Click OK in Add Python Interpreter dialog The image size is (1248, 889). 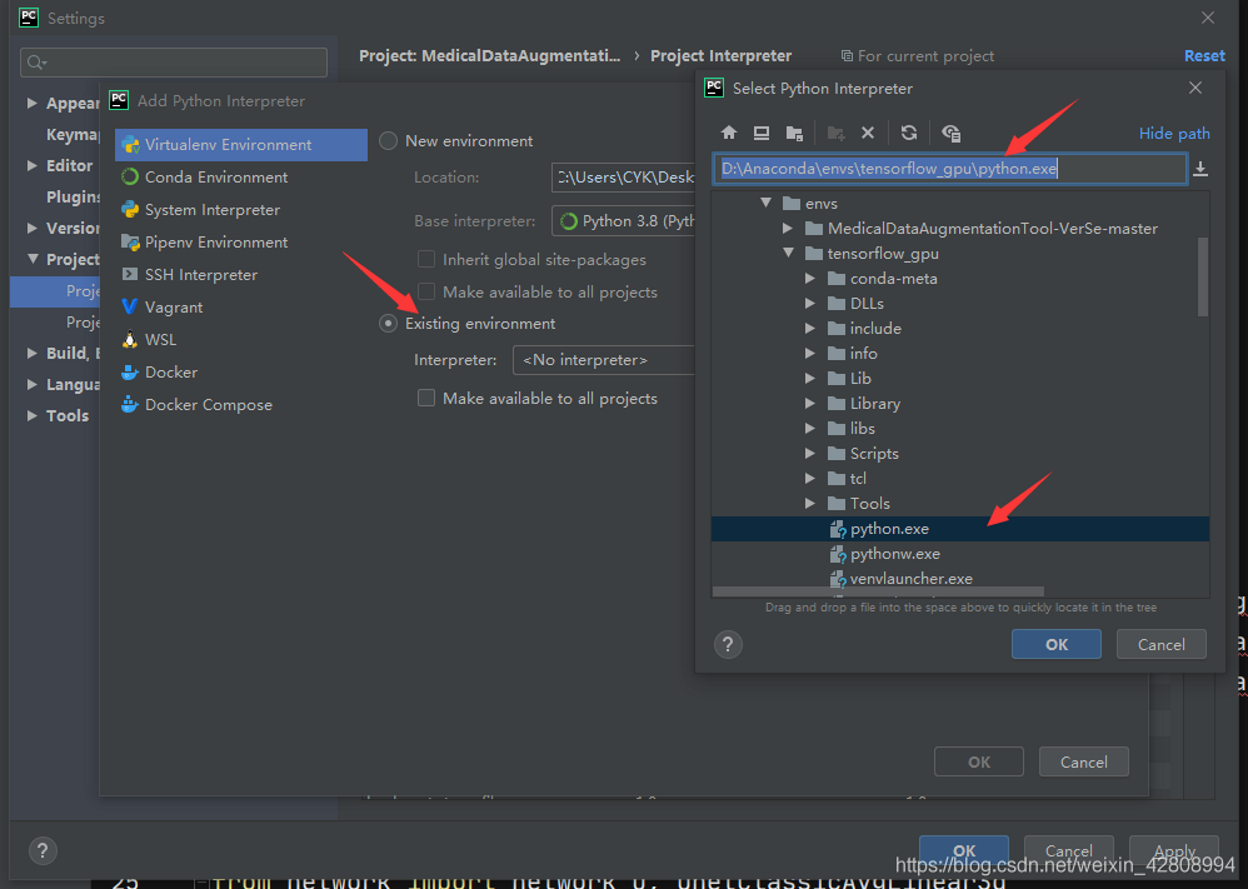pos(979,762)
